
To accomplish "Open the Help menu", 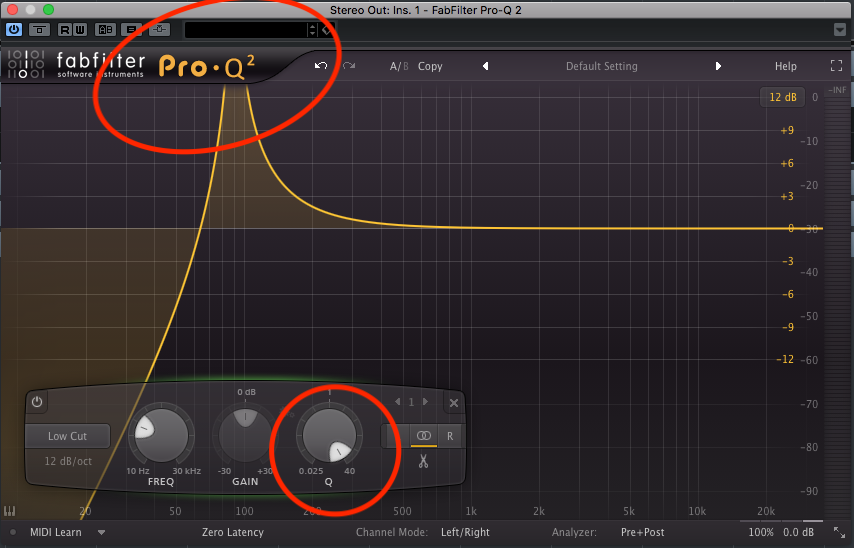I will (785, 66).
